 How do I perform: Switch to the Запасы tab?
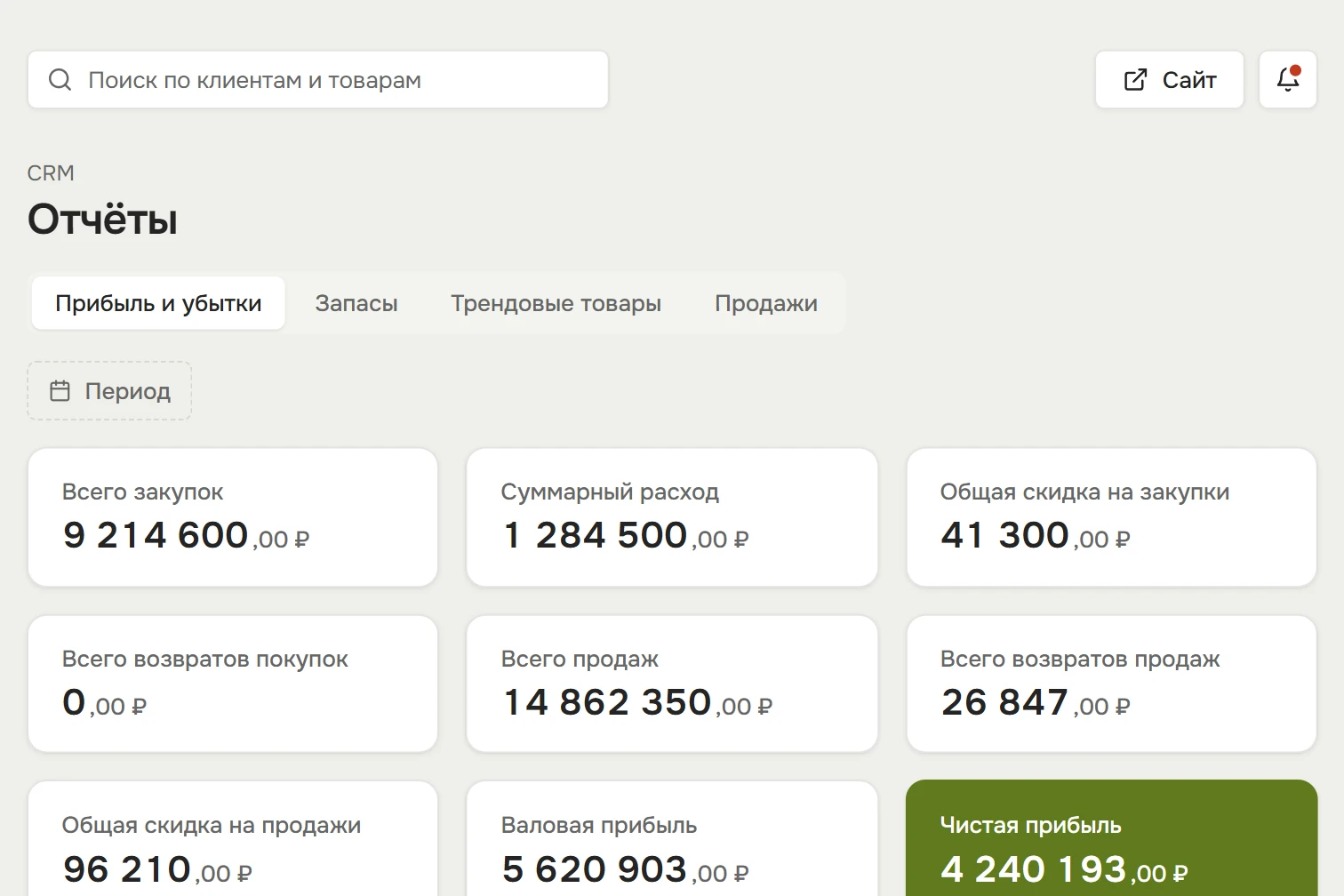click(356, 303)
